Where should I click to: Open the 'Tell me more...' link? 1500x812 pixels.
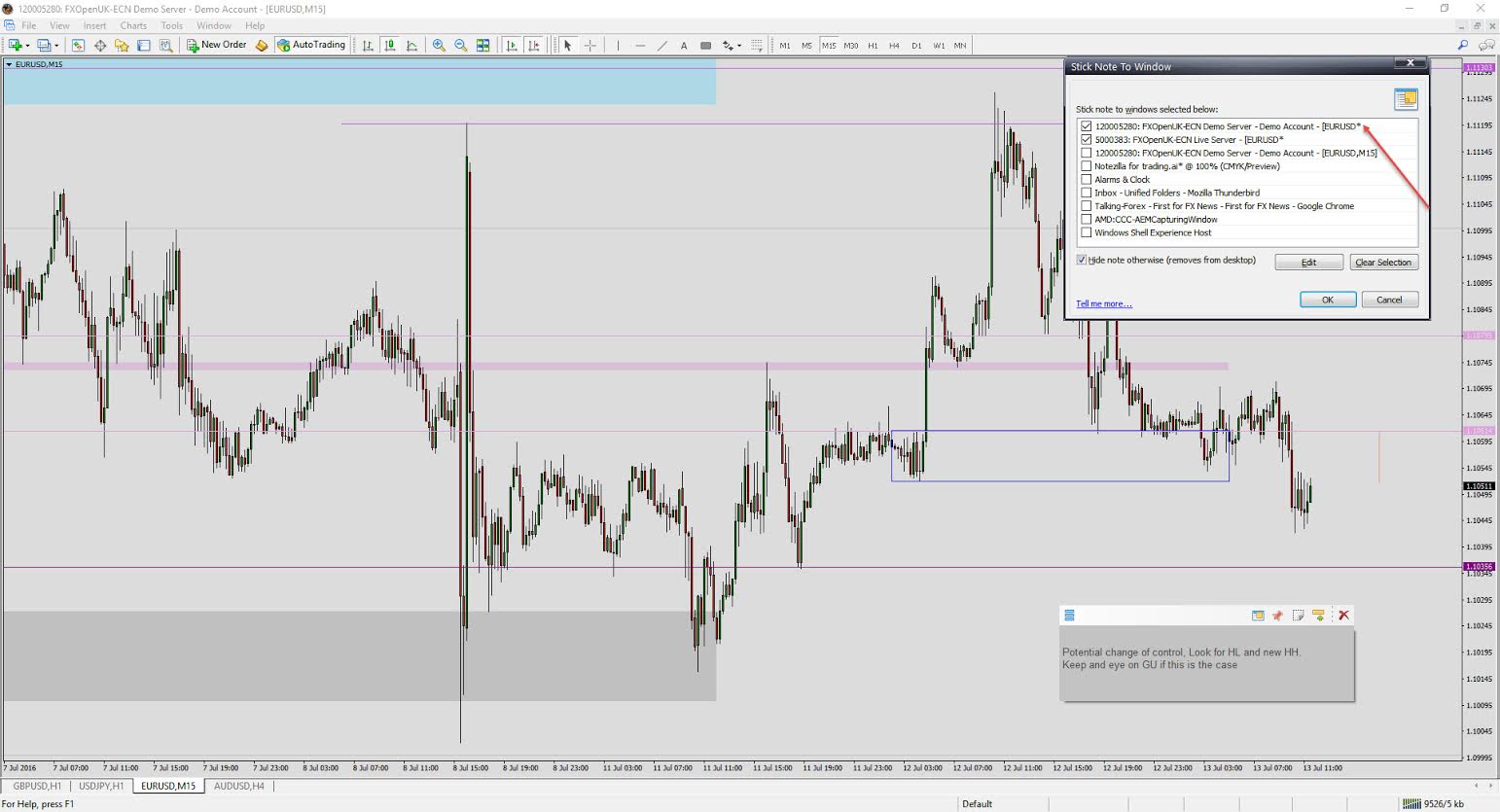click(1104, 304)
